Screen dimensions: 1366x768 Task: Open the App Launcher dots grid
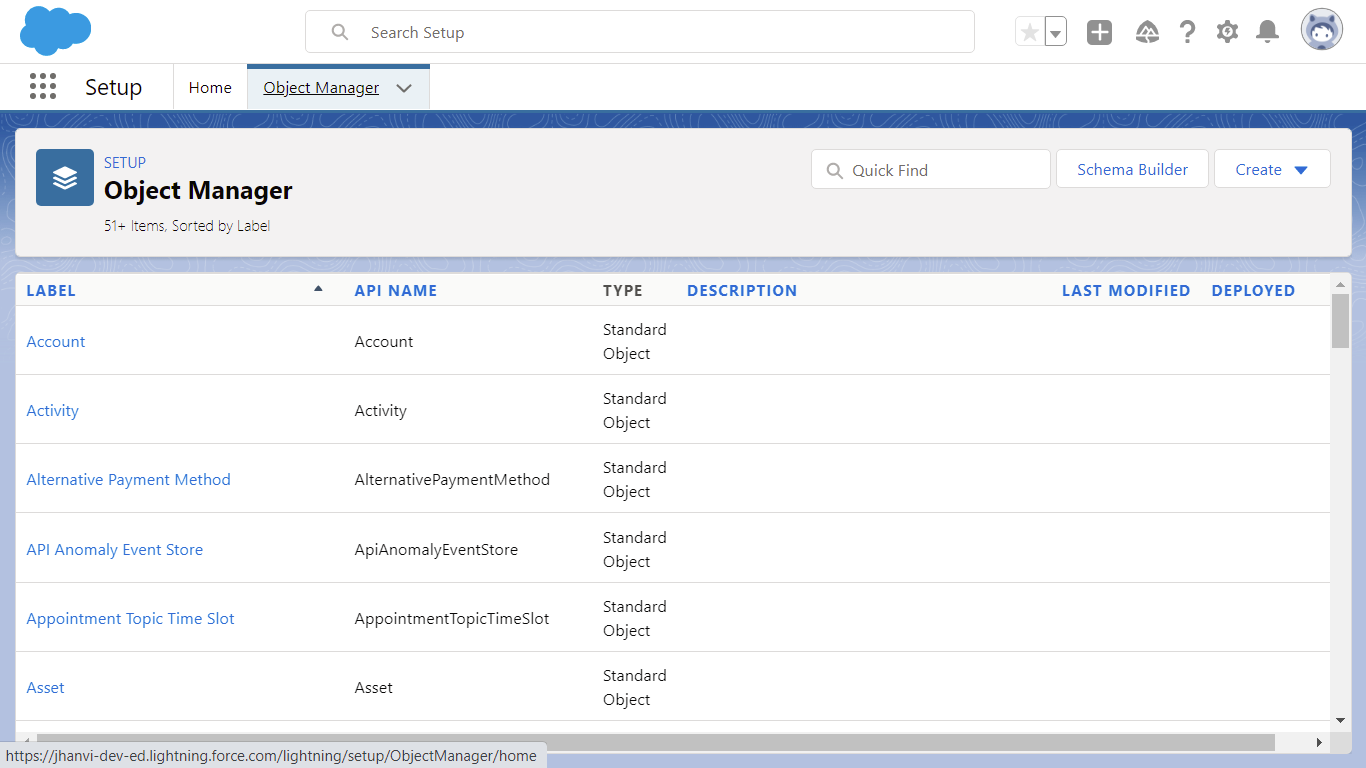(43, 87)
